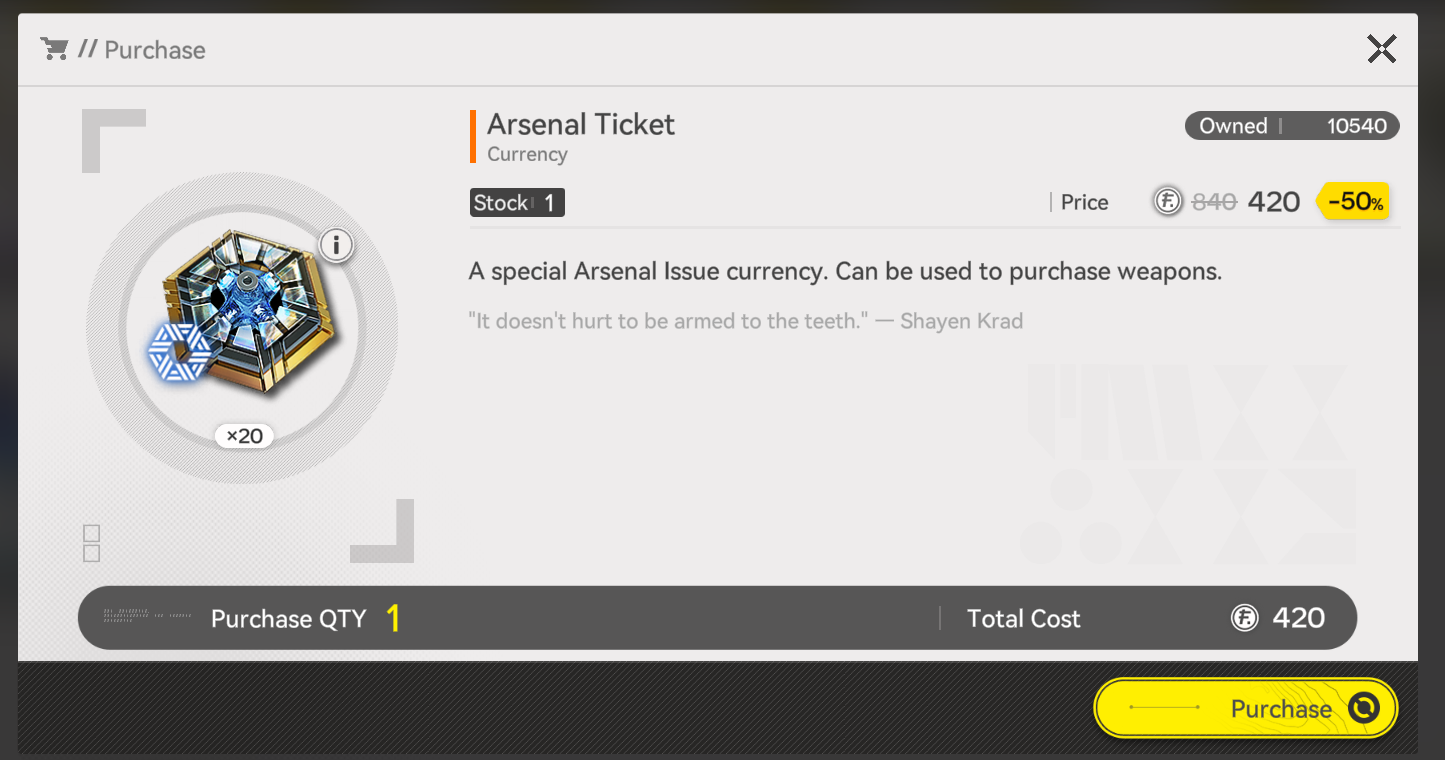Image resolution: width=1445 pixels, height=760 pixels.
Task: Click the Purchase QTY label
Action: click(288, 619)
